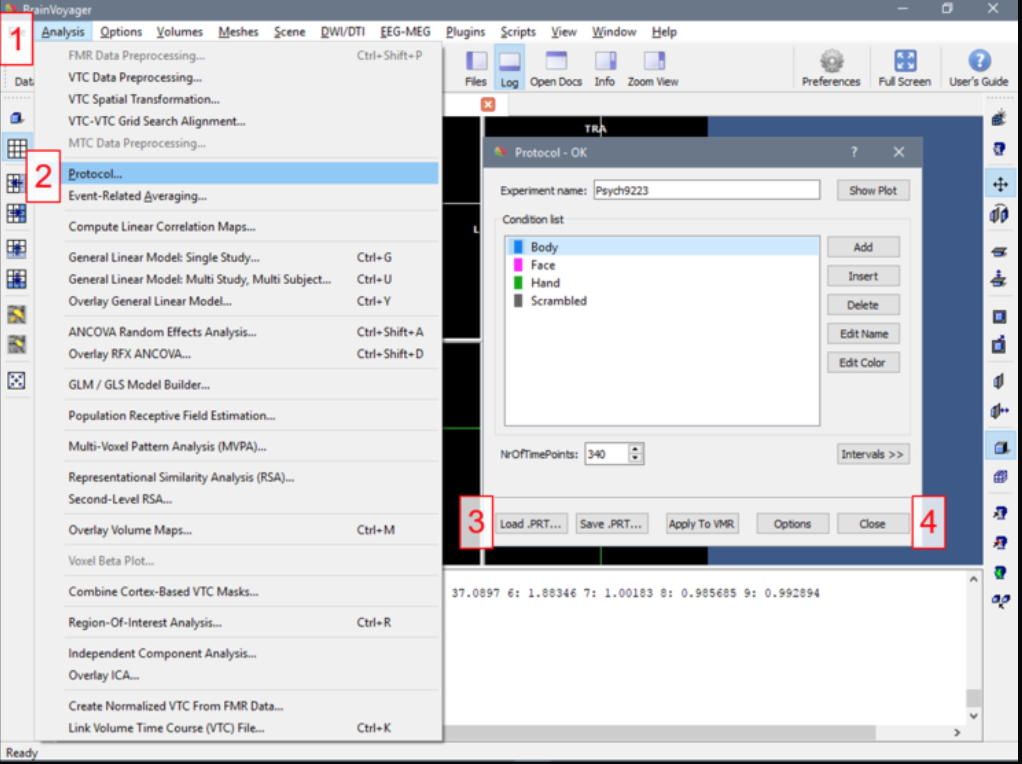
Task: Decrease NrOfTimePoints with the down arrow
Action: coord(635,458)
